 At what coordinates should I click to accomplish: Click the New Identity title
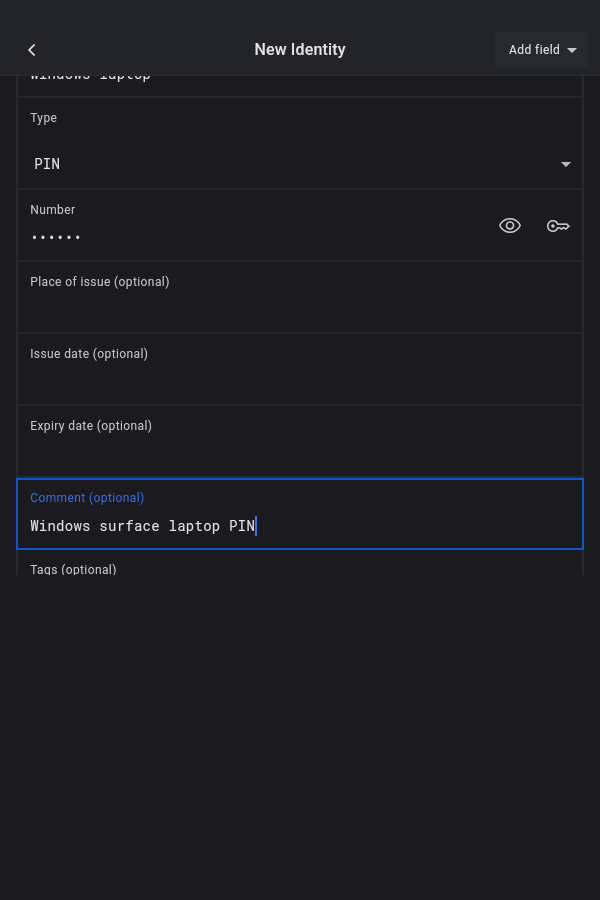coord(300,50)
